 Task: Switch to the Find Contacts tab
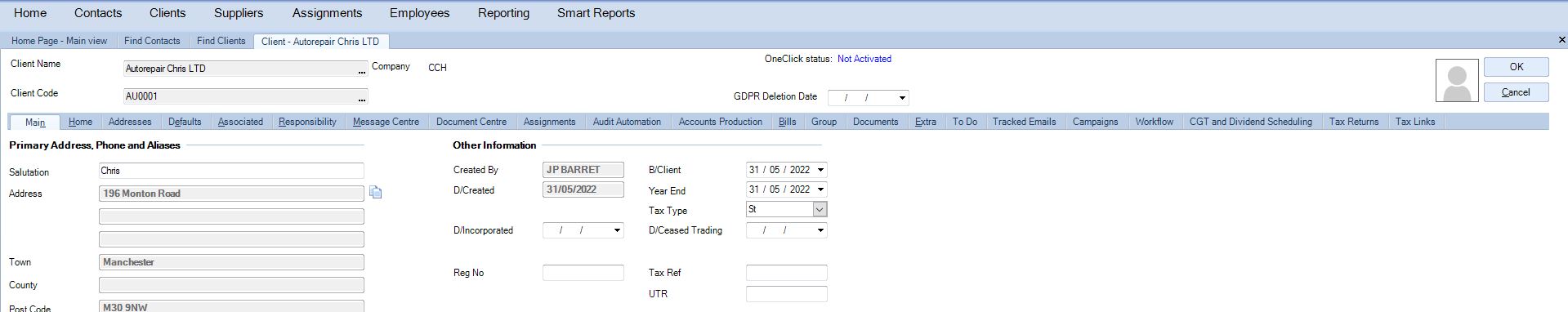152,41
